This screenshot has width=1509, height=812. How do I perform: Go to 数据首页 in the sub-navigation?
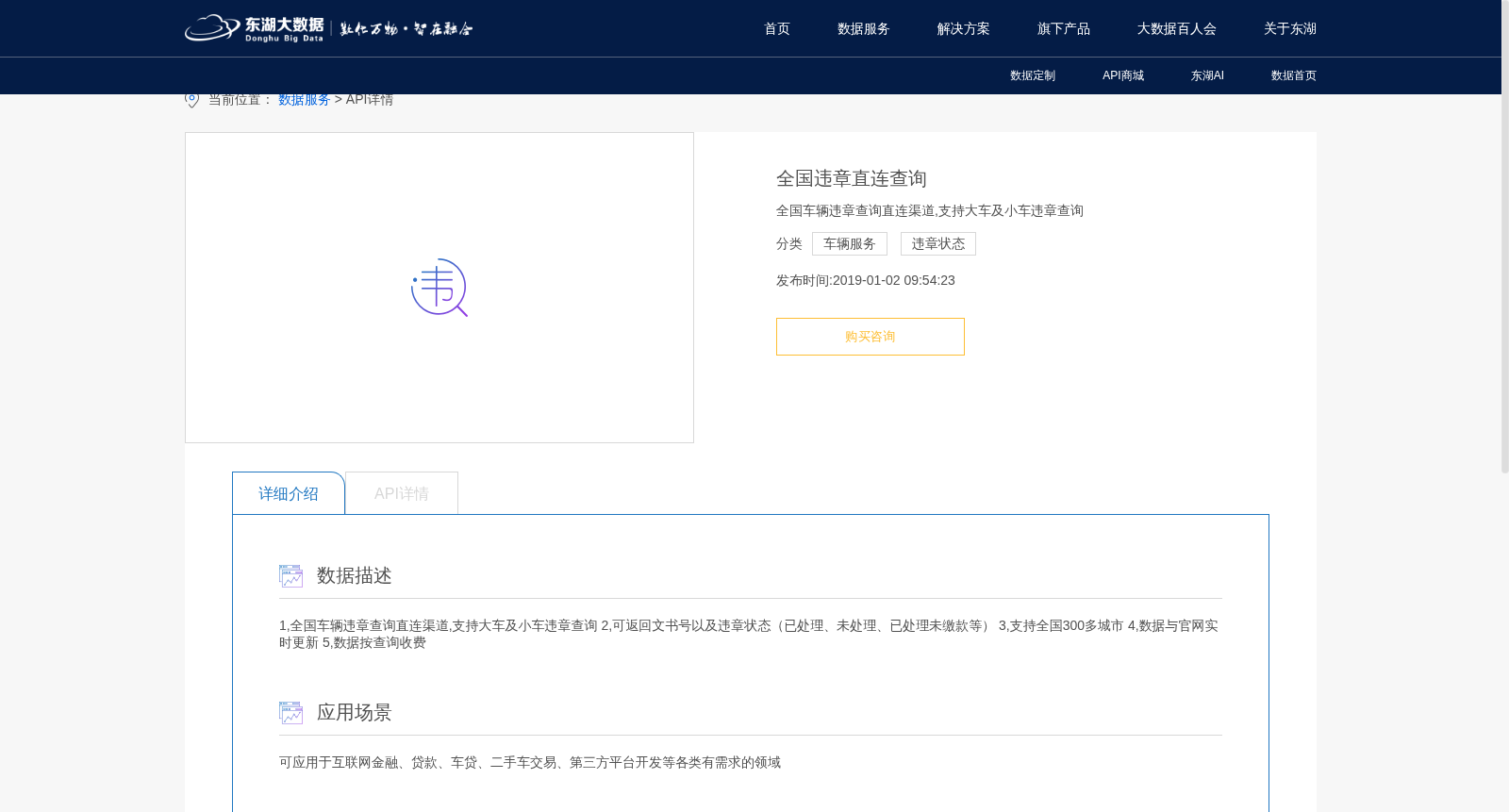1294,75
